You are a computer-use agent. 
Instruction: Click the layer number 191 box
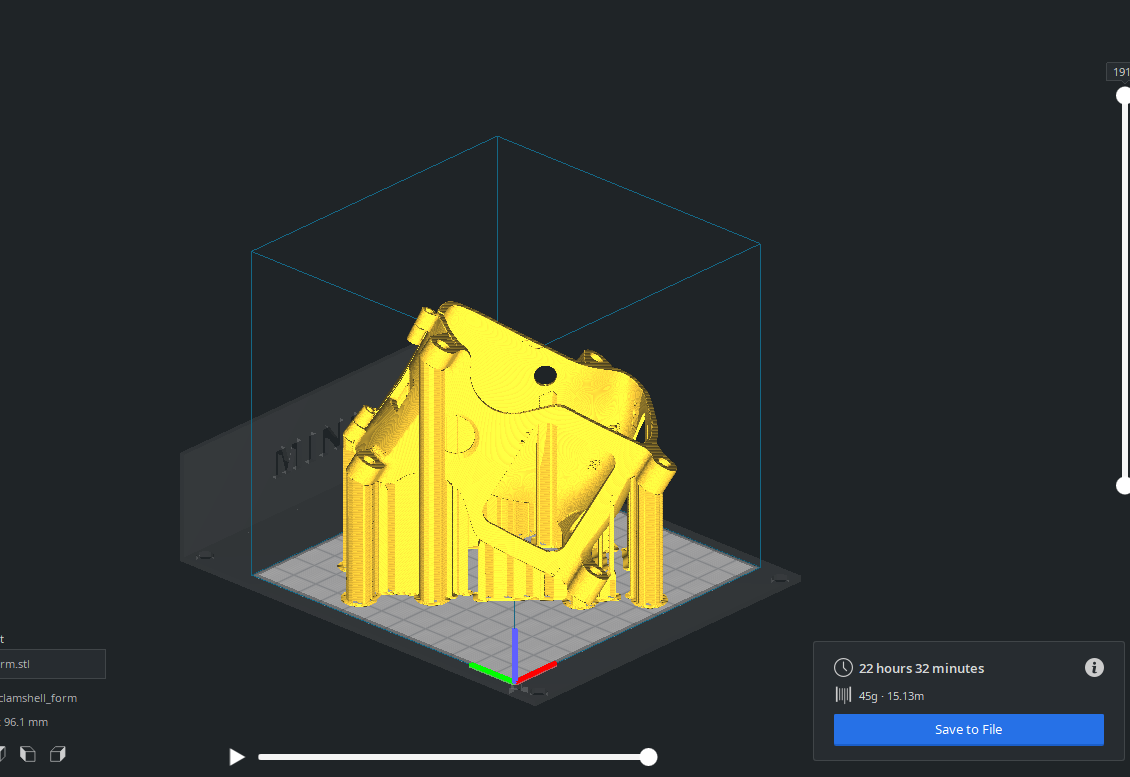tap(1119, 72)
